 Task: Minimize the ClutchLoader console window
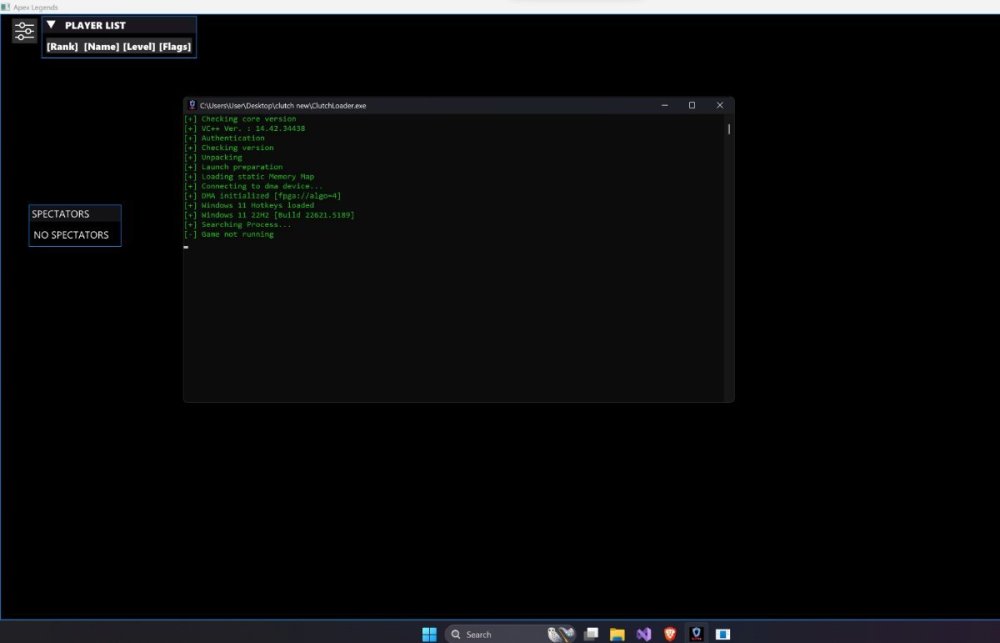pos(664,105)
